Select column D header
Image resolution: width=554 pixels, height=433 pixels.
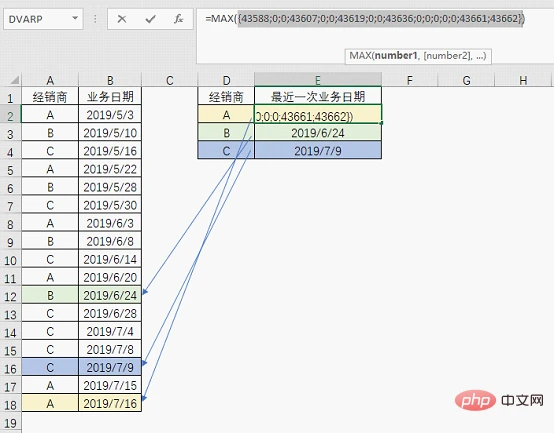tap(226, 80)
